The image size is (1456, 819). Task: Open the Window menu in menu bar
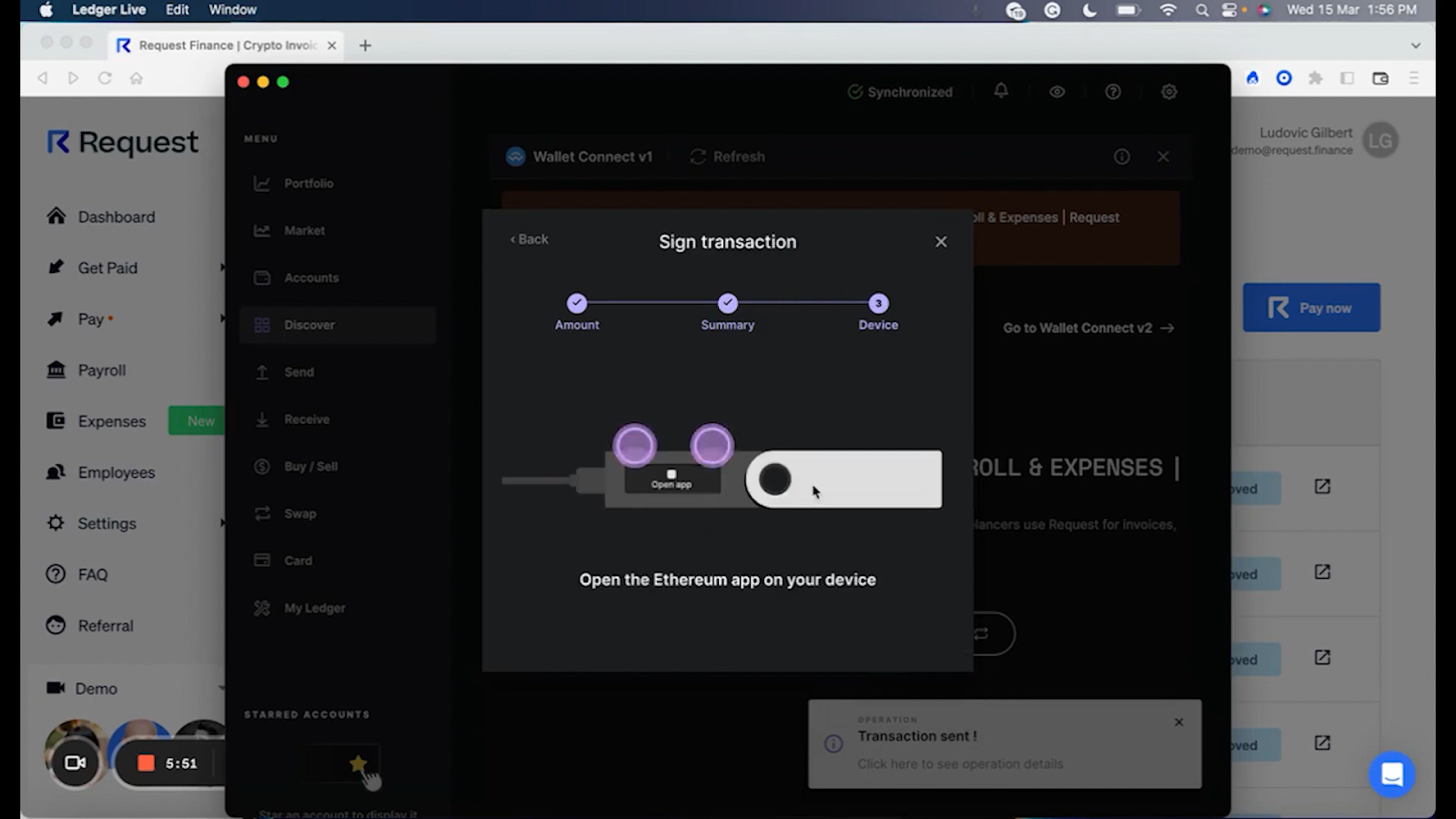pyautogui.click(x=233, y=10)
